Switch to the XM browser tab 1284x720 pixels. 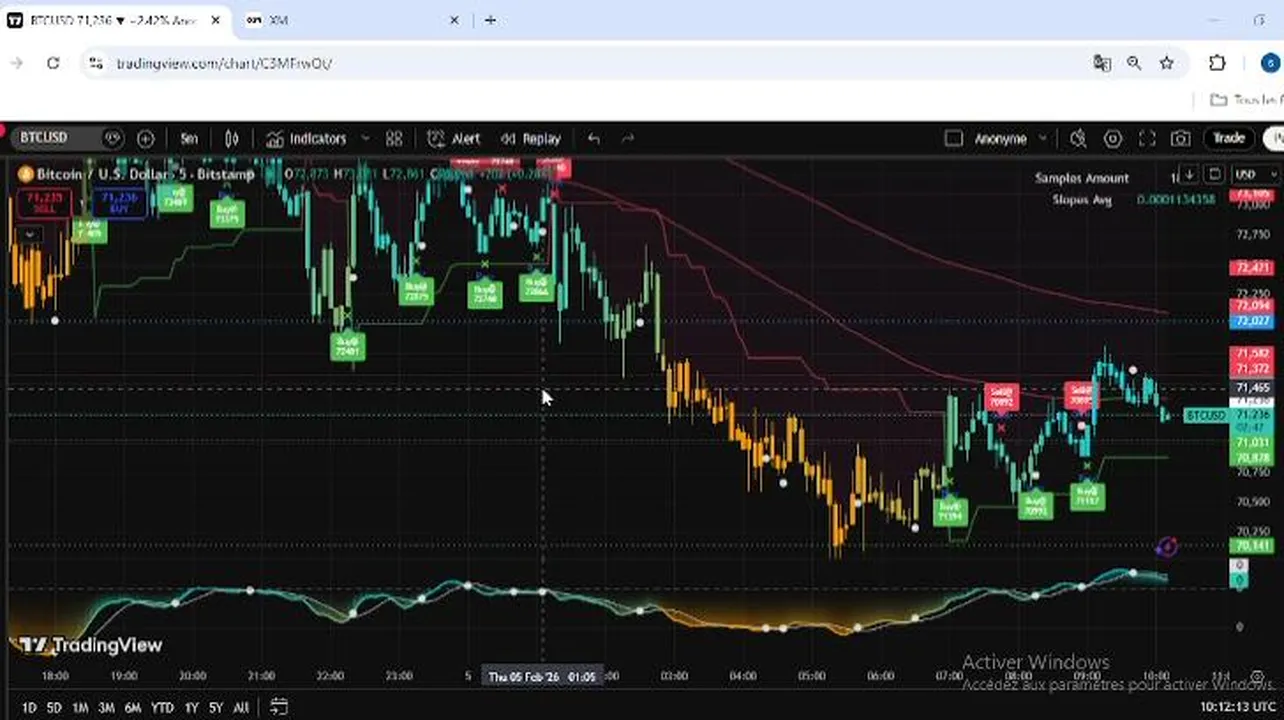click(x=349, y=20)
